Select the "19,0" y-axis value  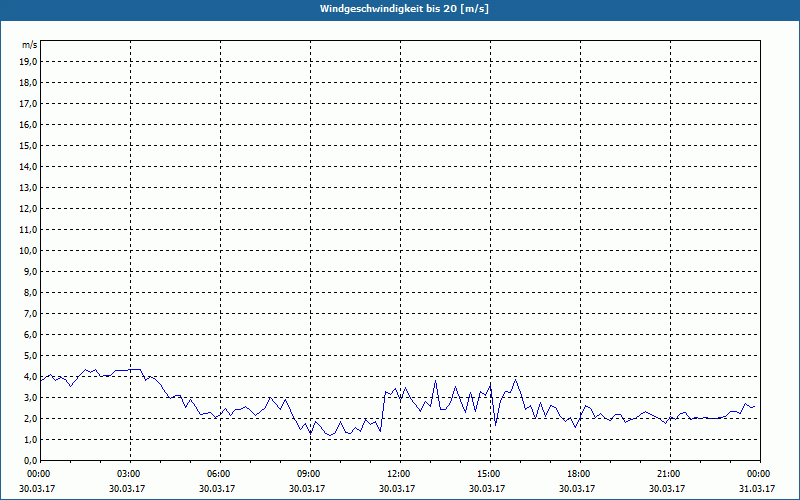click(28, 62)
